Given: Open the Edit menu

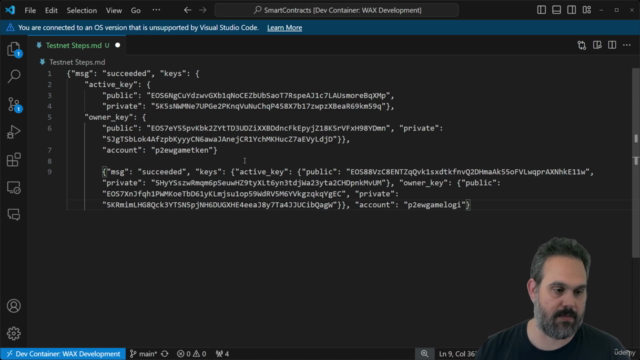Looking at the screenshot, I should pos(51,10).
